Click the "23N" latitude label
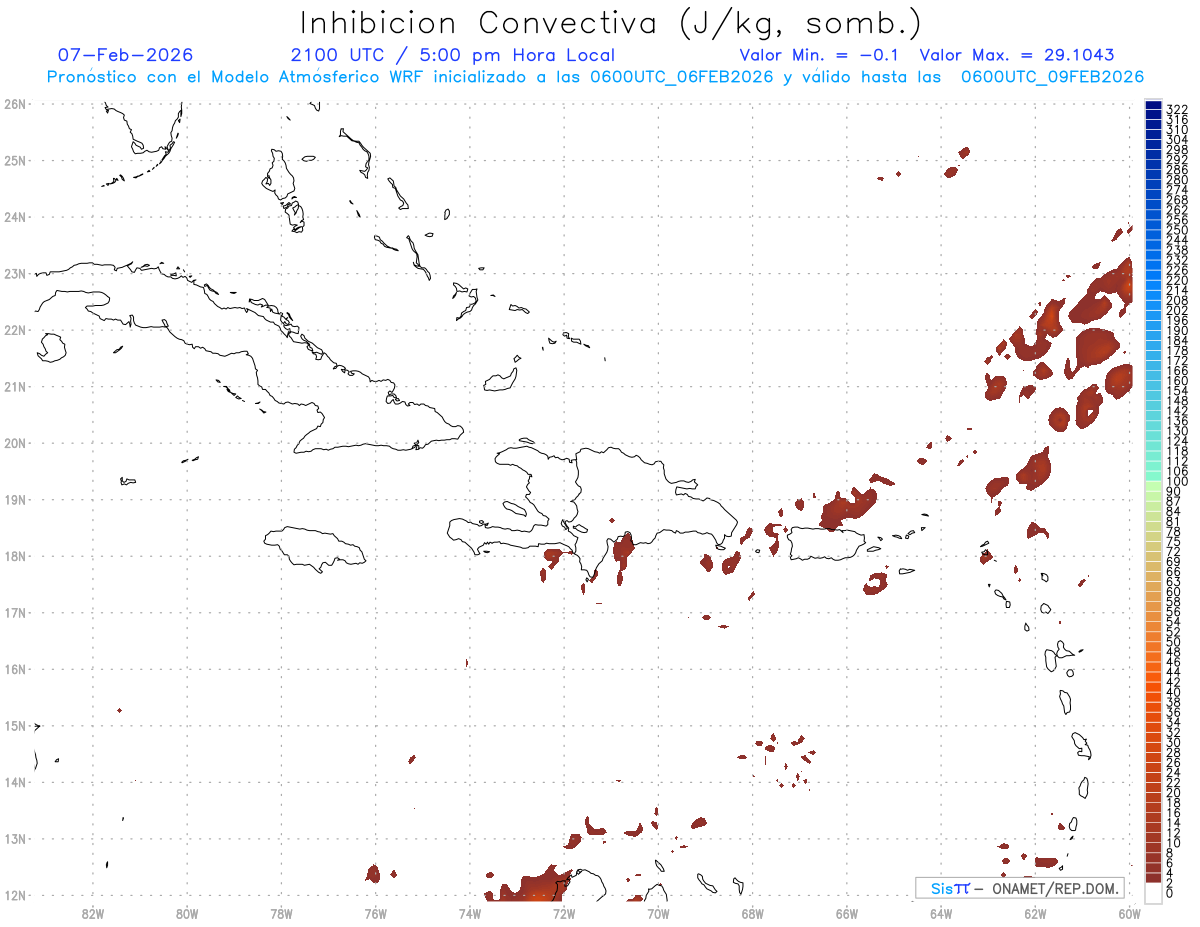 15,273
